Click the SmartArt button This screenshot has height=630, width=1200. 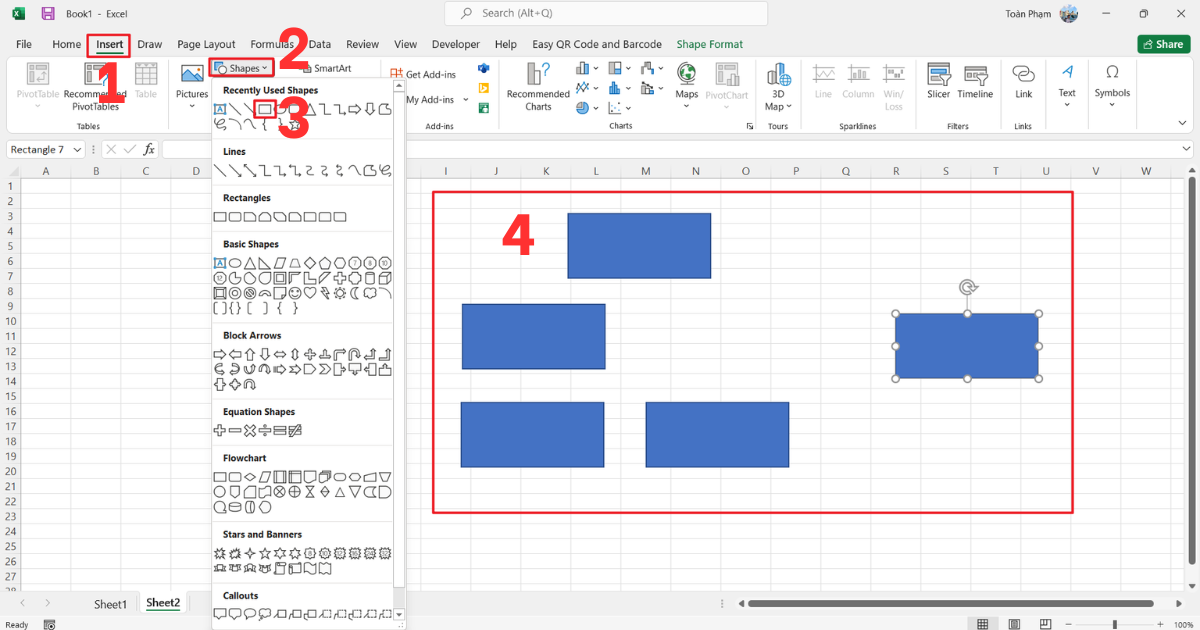[x=327, y=69]
